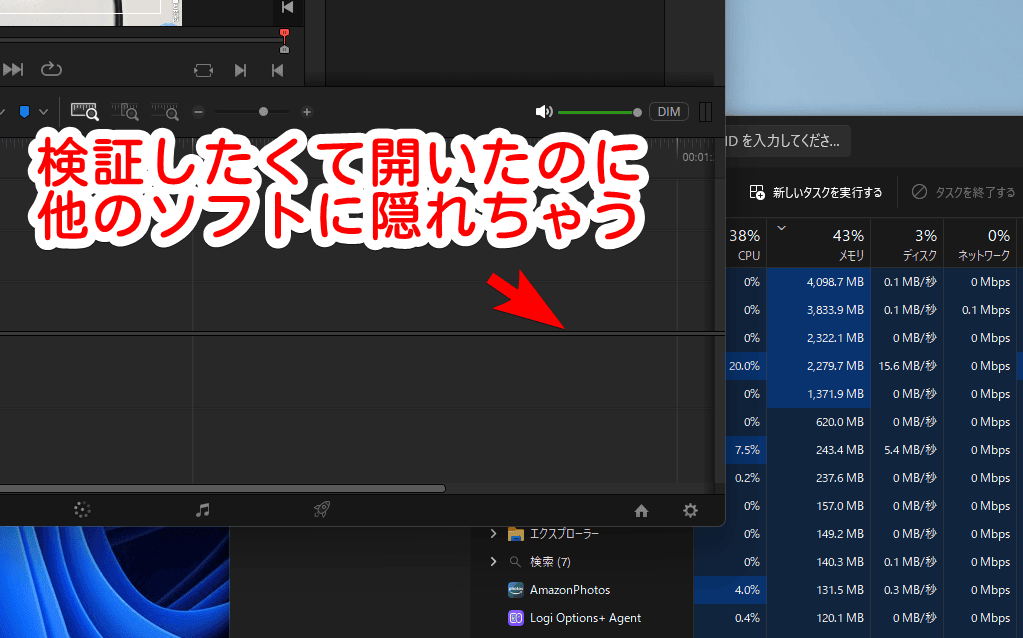The width and height of the screenshot is (1023, 638).
Task: Expand the 検索 (7) results group
Action: [491, 561]
